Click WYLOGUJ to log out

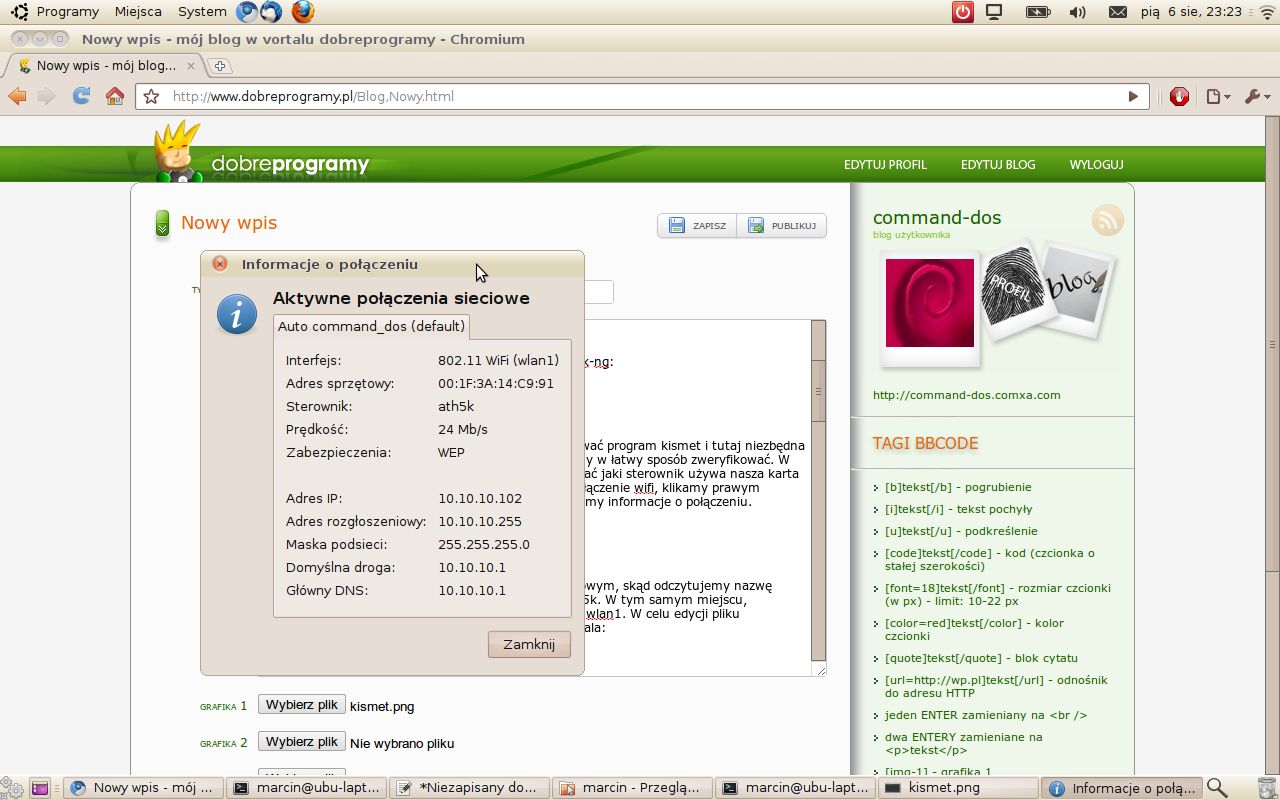pos(1096,165)
